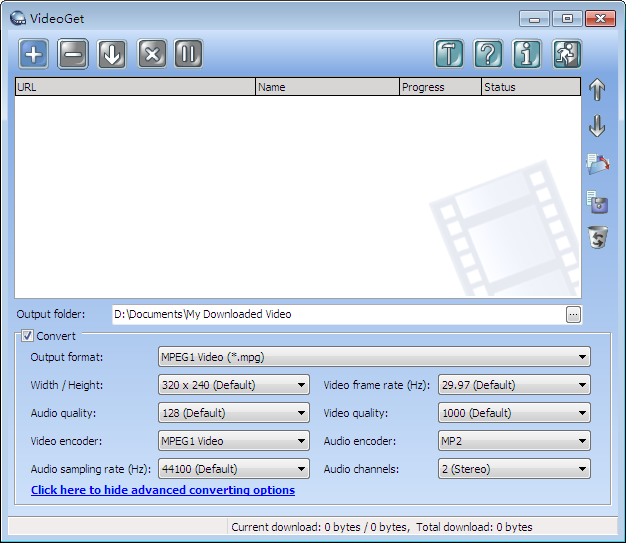Click the import list folder icon
Screen dimensions: 626x543
598,164
